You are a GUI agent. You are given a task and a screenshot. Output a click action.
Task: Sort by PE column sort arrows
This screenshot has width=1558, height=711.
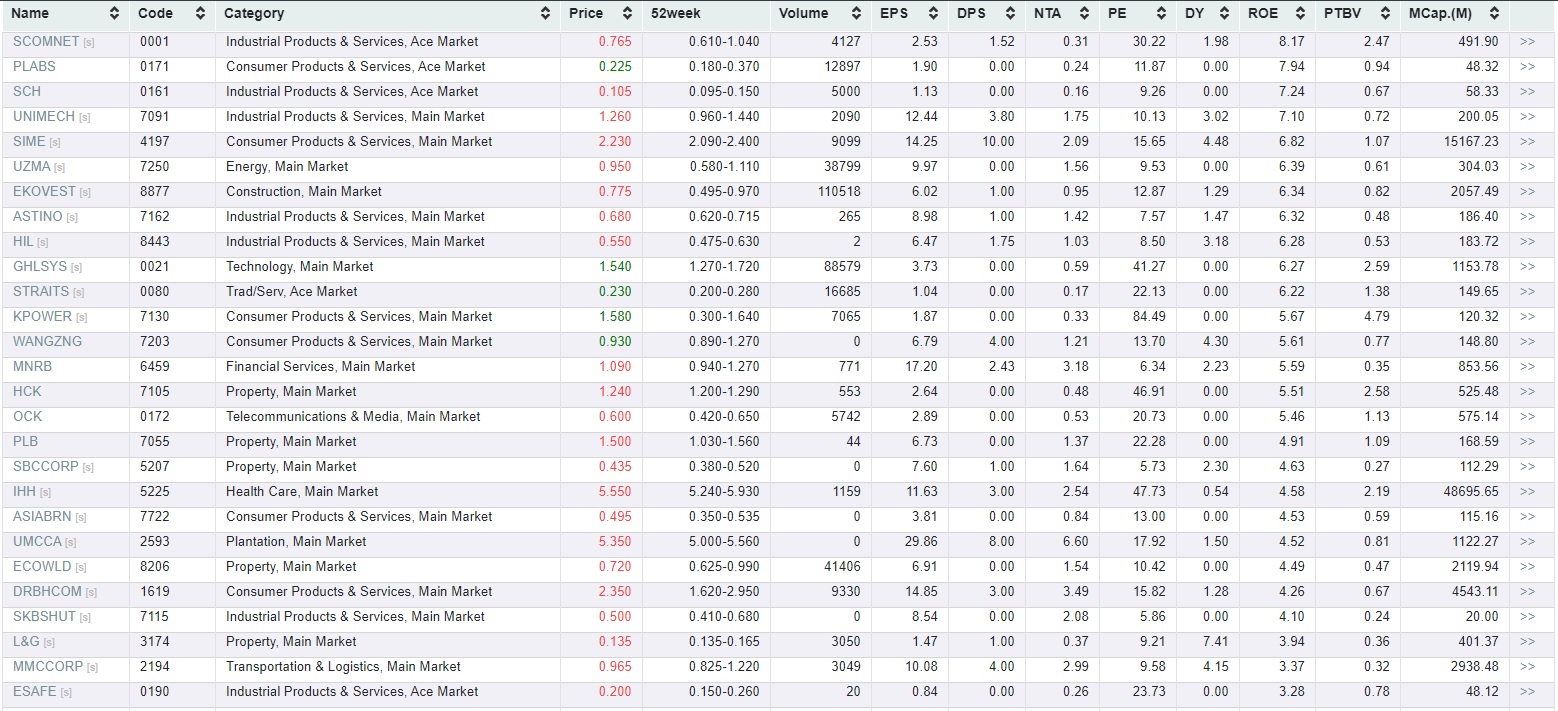tap(1161, 14)
